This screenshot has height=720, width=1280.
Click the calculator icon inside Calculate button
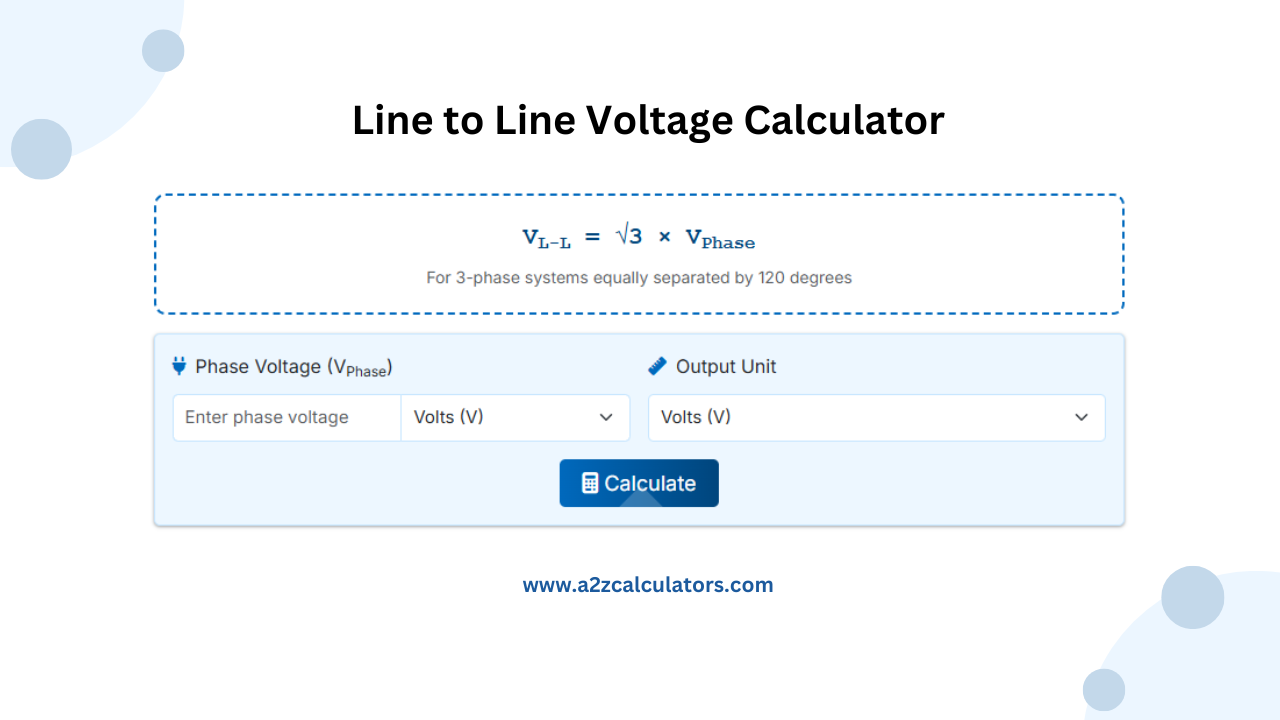click(x=590, y=483)
